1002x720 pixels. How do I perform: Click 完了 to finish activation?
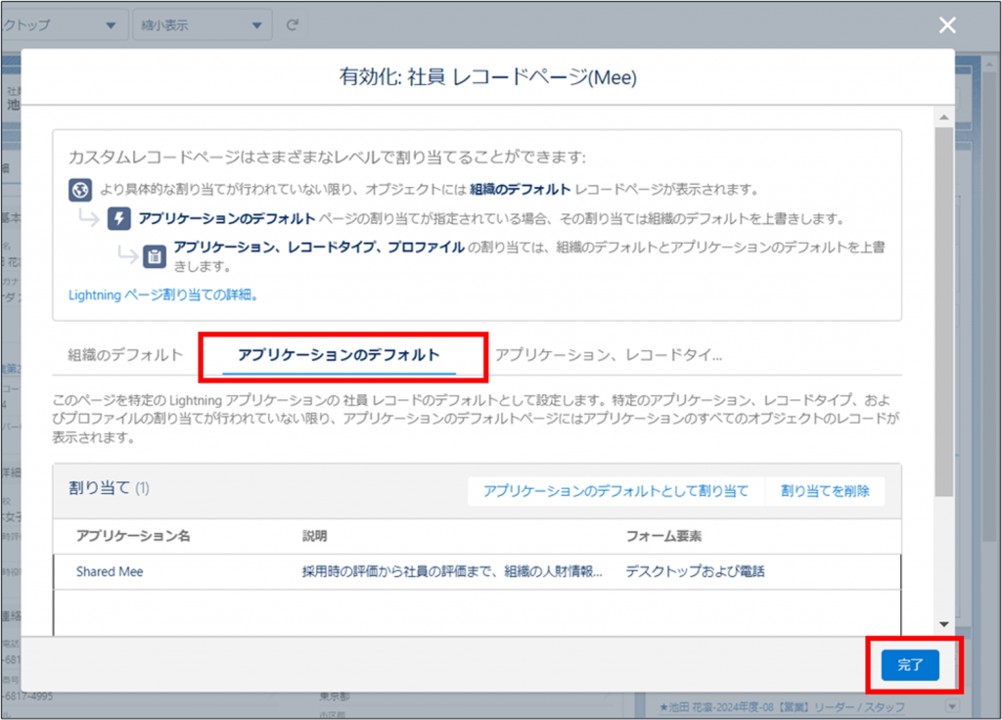(910, 665)
